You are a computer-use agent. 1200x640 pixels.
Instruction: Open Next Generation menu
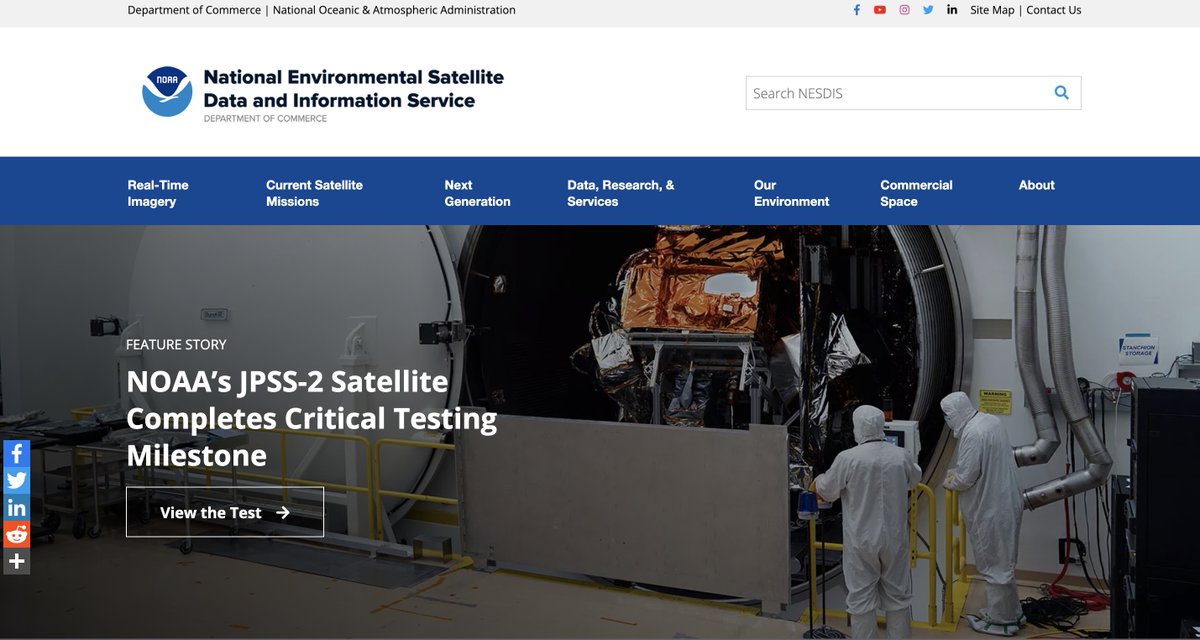click(x=477, y=193)
